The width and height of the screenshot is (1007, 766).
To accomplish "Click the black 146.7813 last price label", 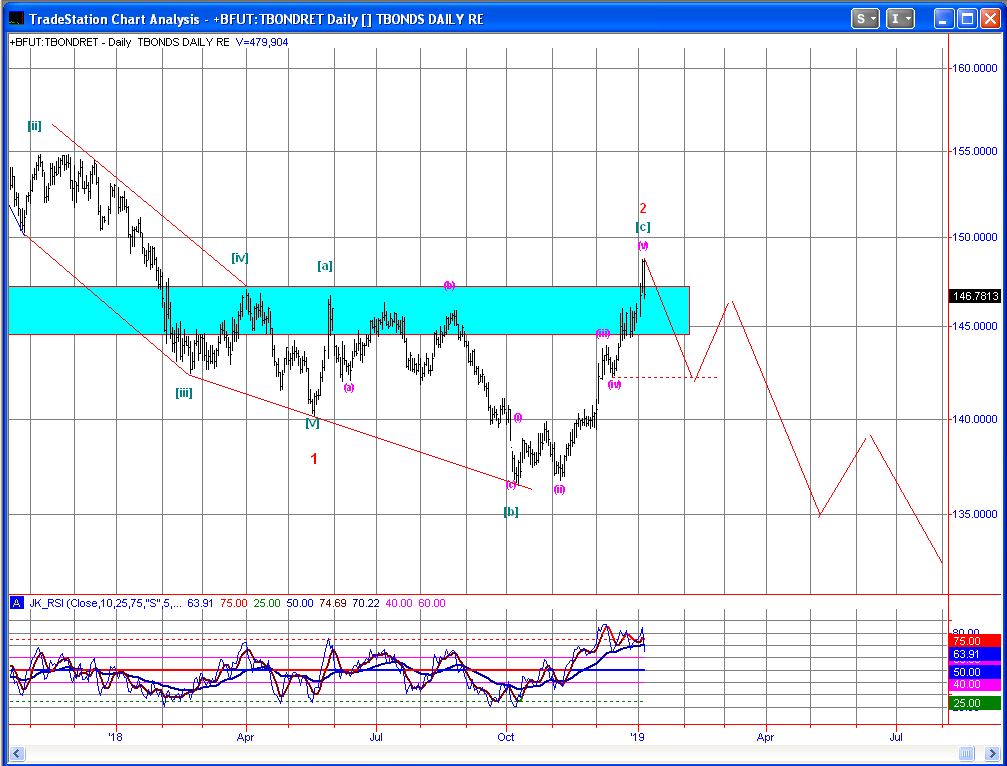I will pos(976,296).
